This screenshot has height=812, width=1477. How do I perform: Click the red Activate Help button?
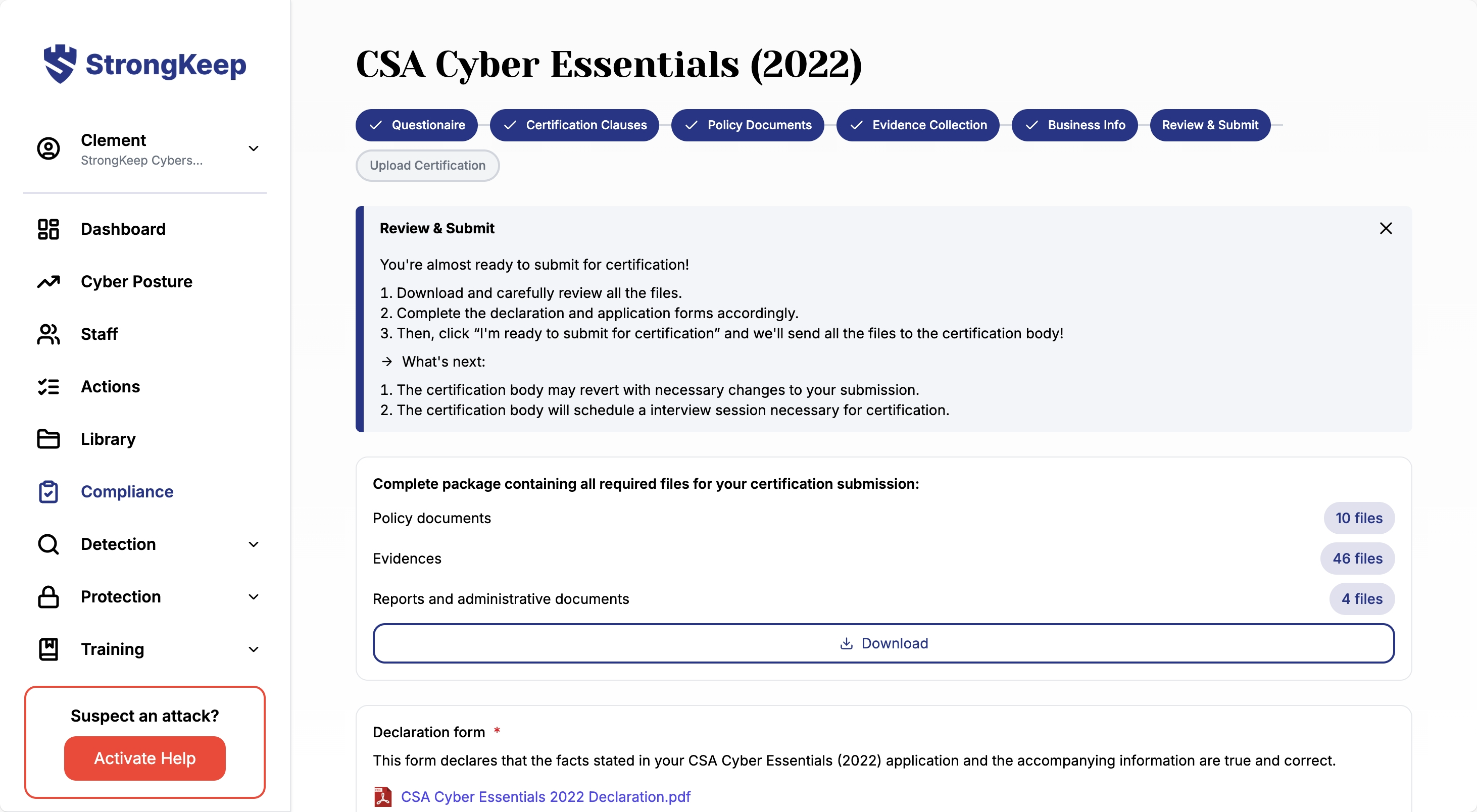point(144,758)
